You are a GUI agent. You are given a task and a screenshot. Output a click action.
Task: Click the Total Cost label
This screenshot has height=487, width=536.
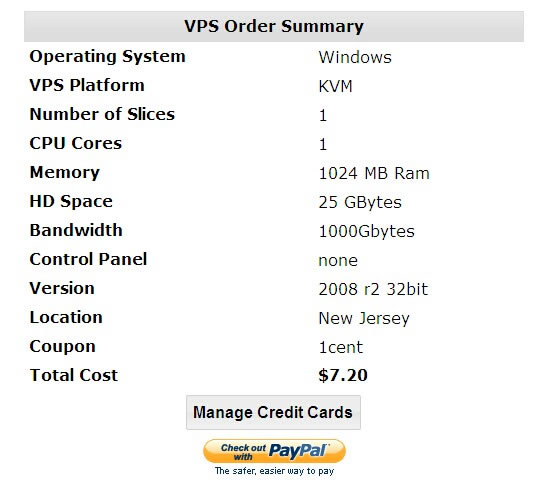(73, 375)
